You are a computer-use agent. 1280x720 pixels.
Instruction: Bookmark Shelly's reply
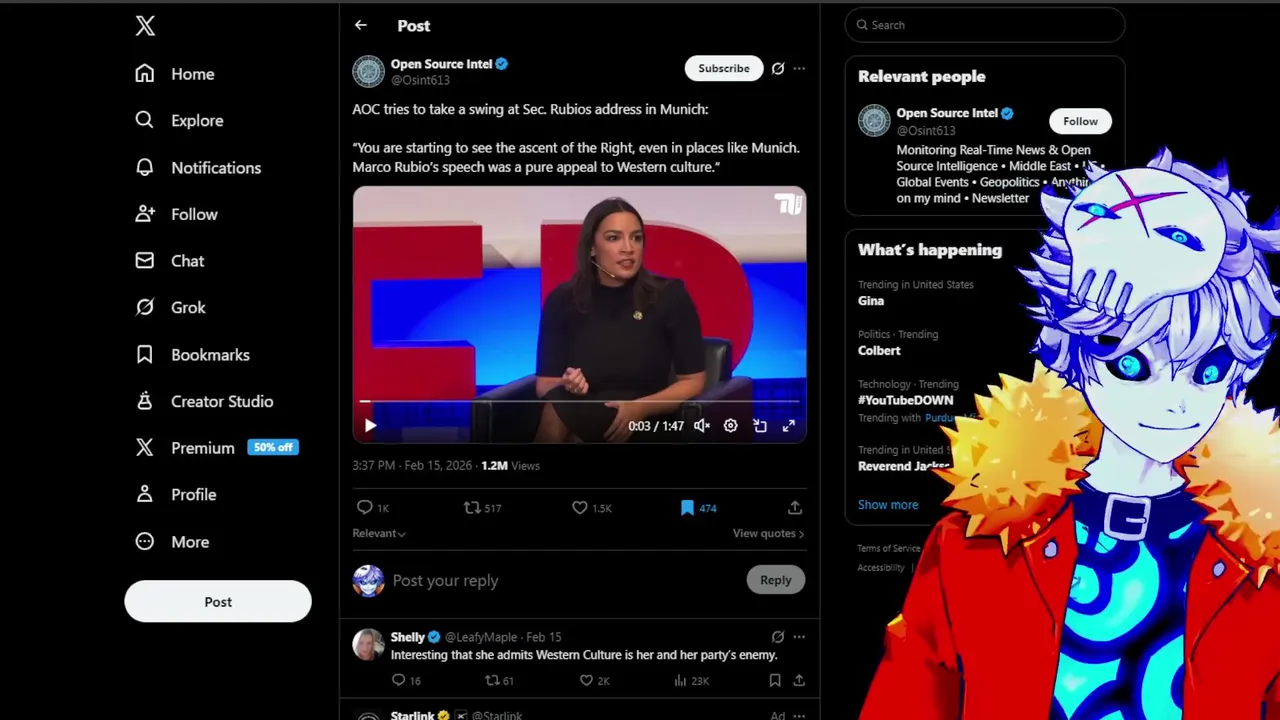774,680
